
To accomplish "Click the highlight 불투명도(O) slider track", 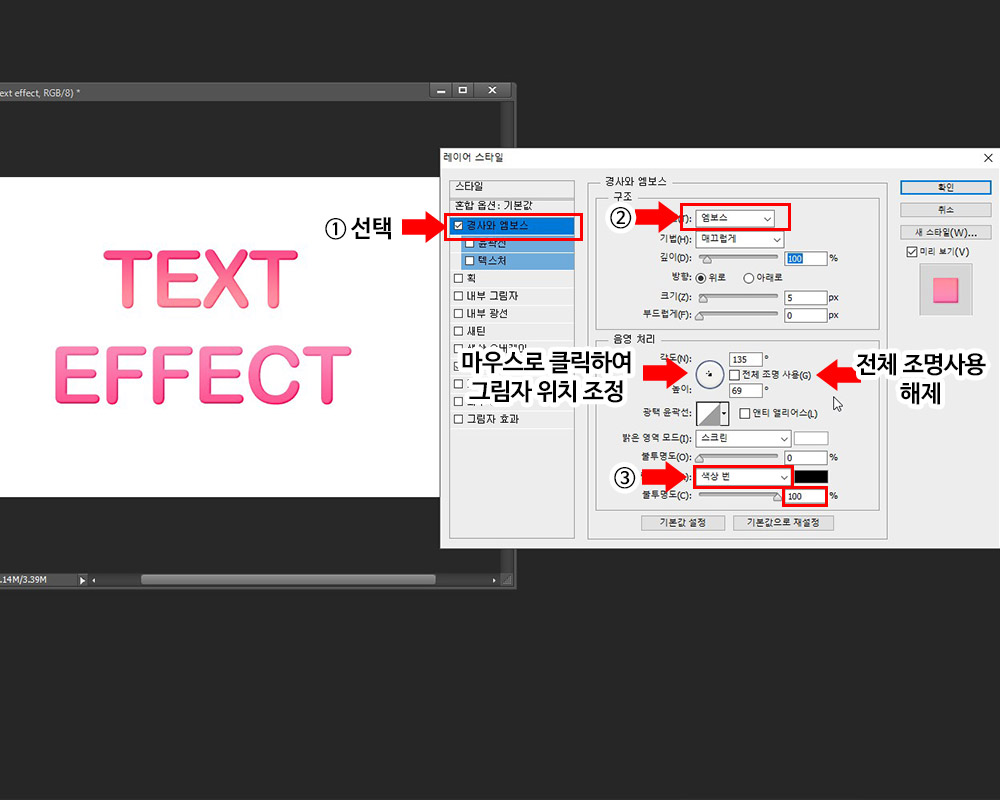I will coord(739,457).
